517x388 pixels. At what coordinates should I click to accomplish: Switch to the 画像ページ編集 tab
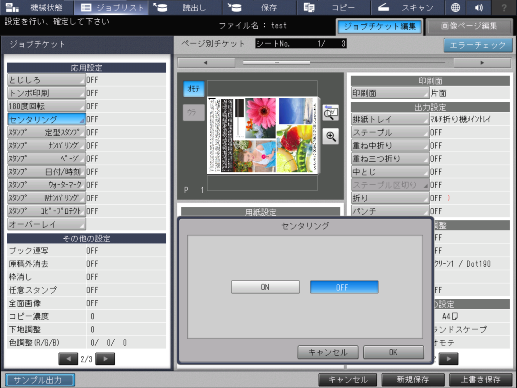469,26
